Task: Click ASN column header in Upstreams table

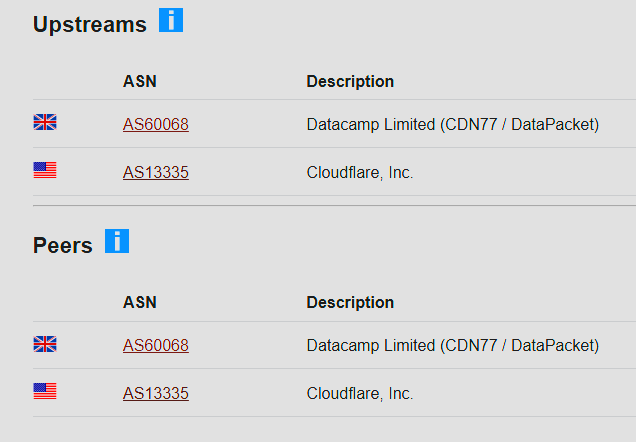Action: click(x=140, y=81)
